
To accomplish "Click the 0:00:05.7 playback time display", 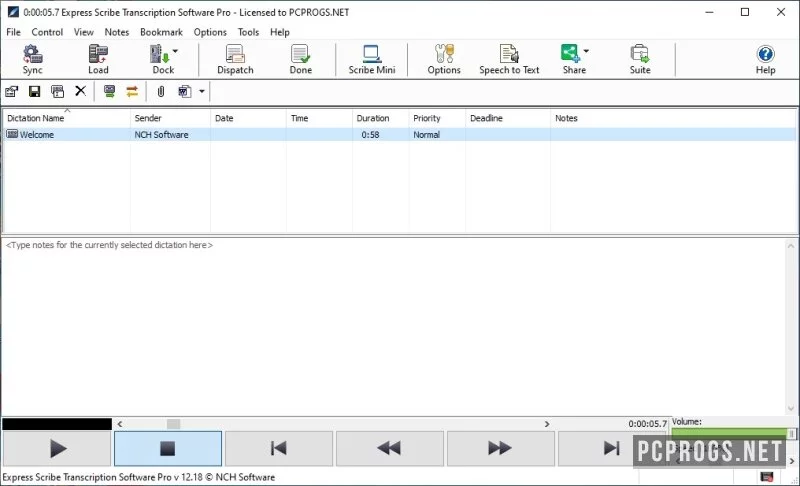I will pyautogui.click(x=647, y=424).
